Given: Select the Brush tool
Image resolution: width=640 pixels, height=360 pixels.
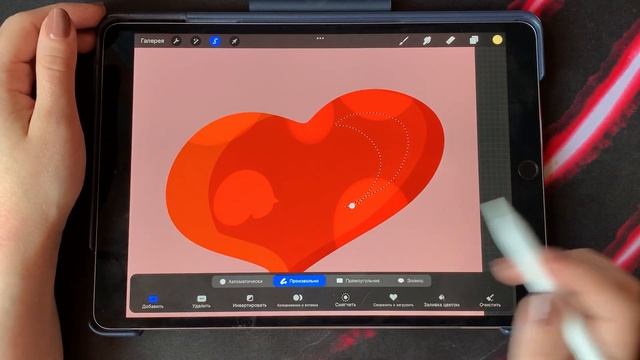Looking at the screenshot, I should (404, 40).
